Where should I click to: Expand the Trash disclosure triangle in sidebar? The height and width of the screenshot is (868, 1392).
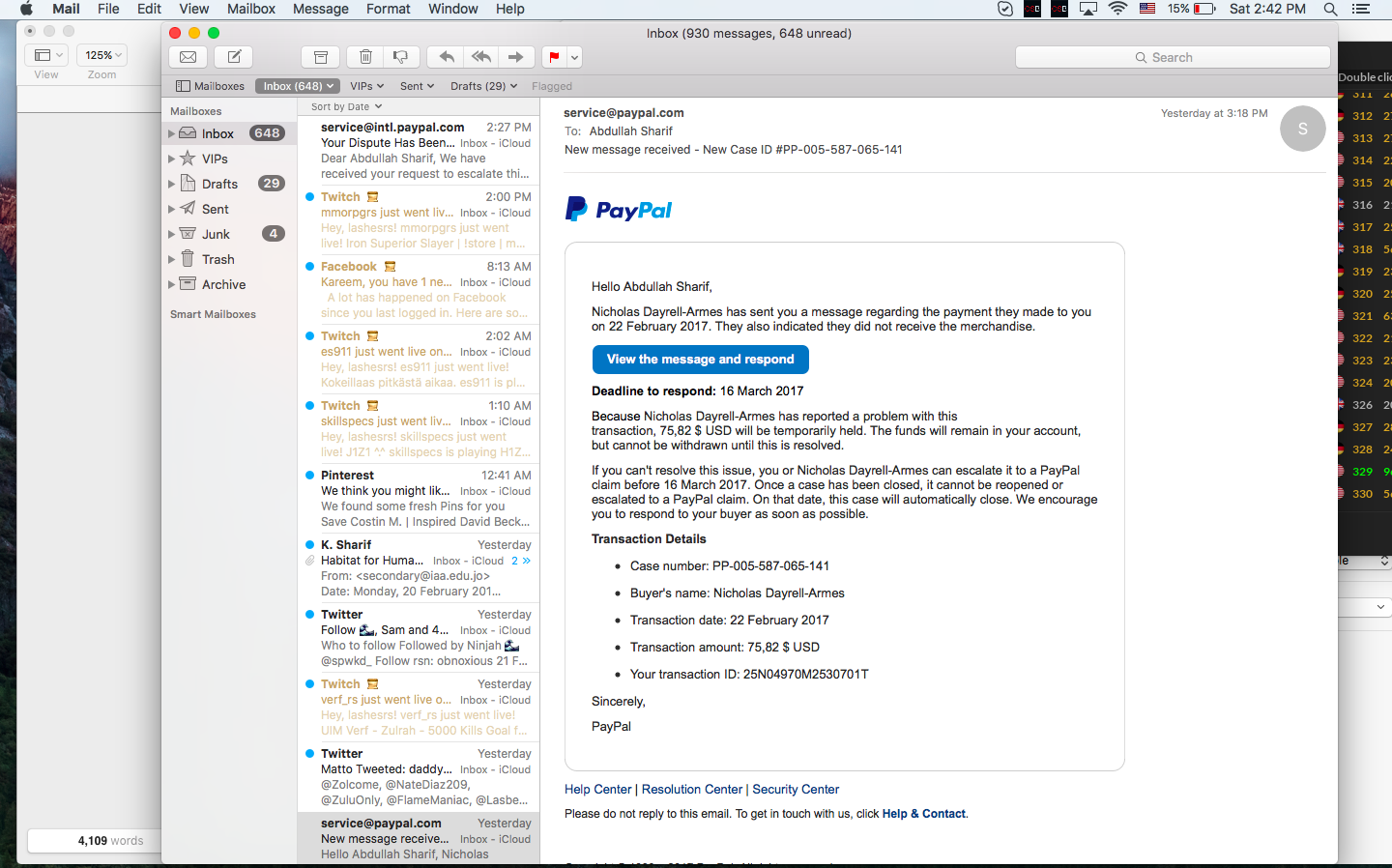(x=172, y=259)
